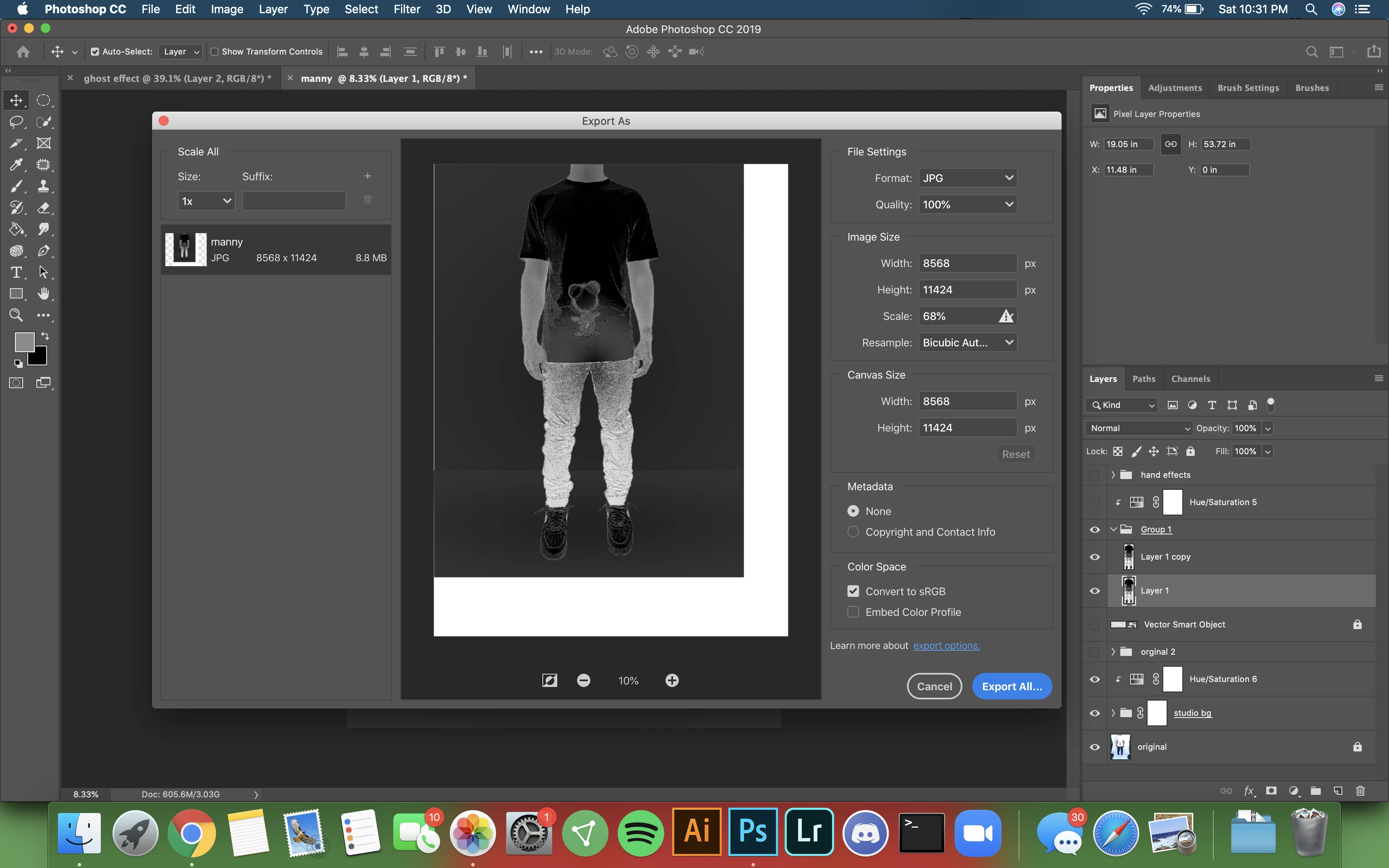Select Copyright and Contact Info radio button
The width and height of the screenshot is (1389, 868).
pyautogui.click(x=854, y=532)
